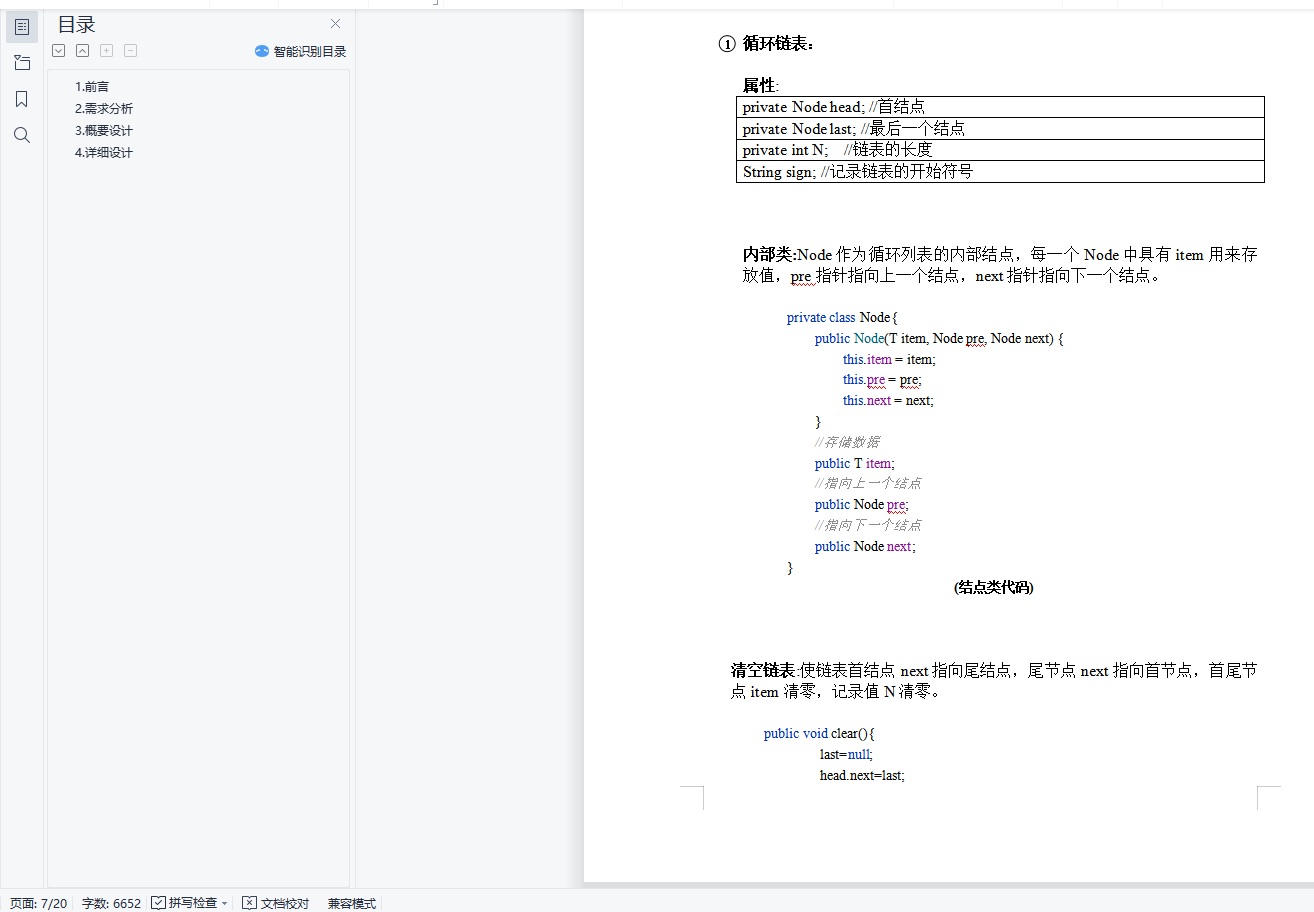Click code line 'this.pre = pre;'
Viewport: 1314px width, 912px height.
[x=882, y=380]
